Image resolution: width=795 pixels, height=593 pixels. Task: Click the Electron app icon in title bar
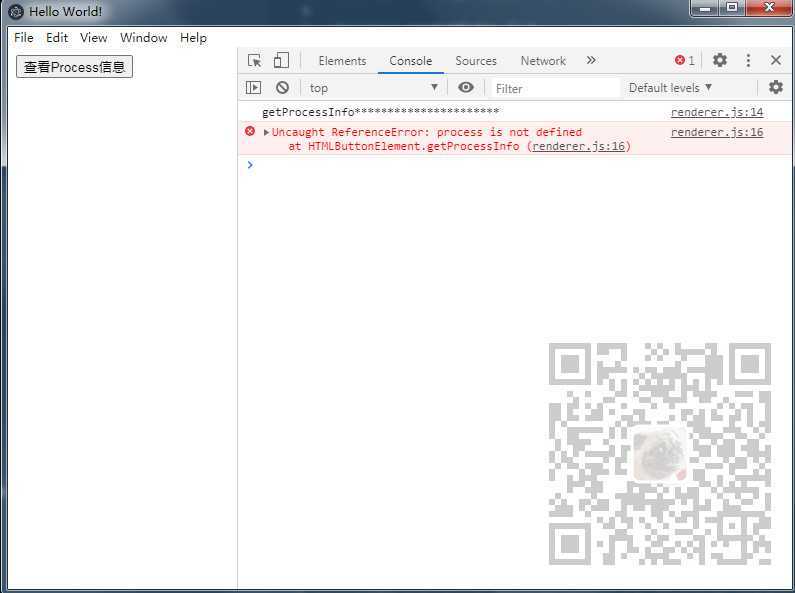16,11
